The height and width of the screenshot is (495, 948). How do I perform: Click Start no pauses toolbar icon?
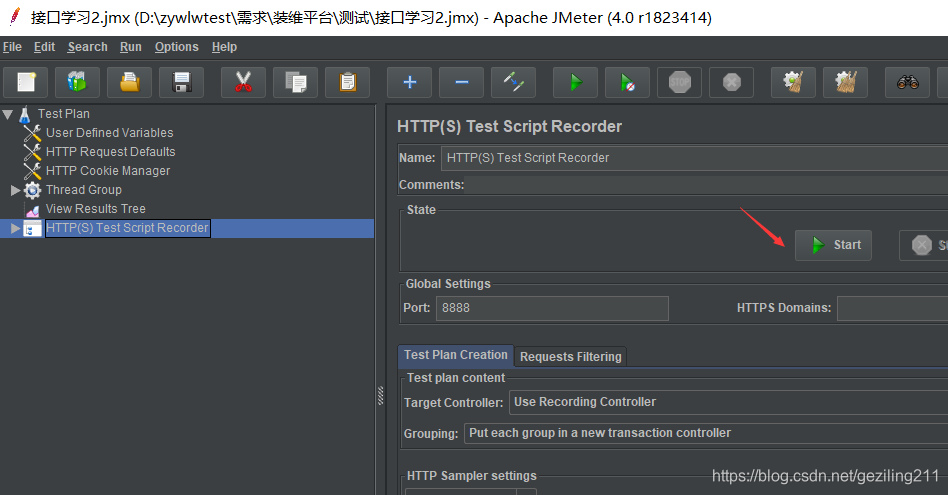tap(628, 82)
